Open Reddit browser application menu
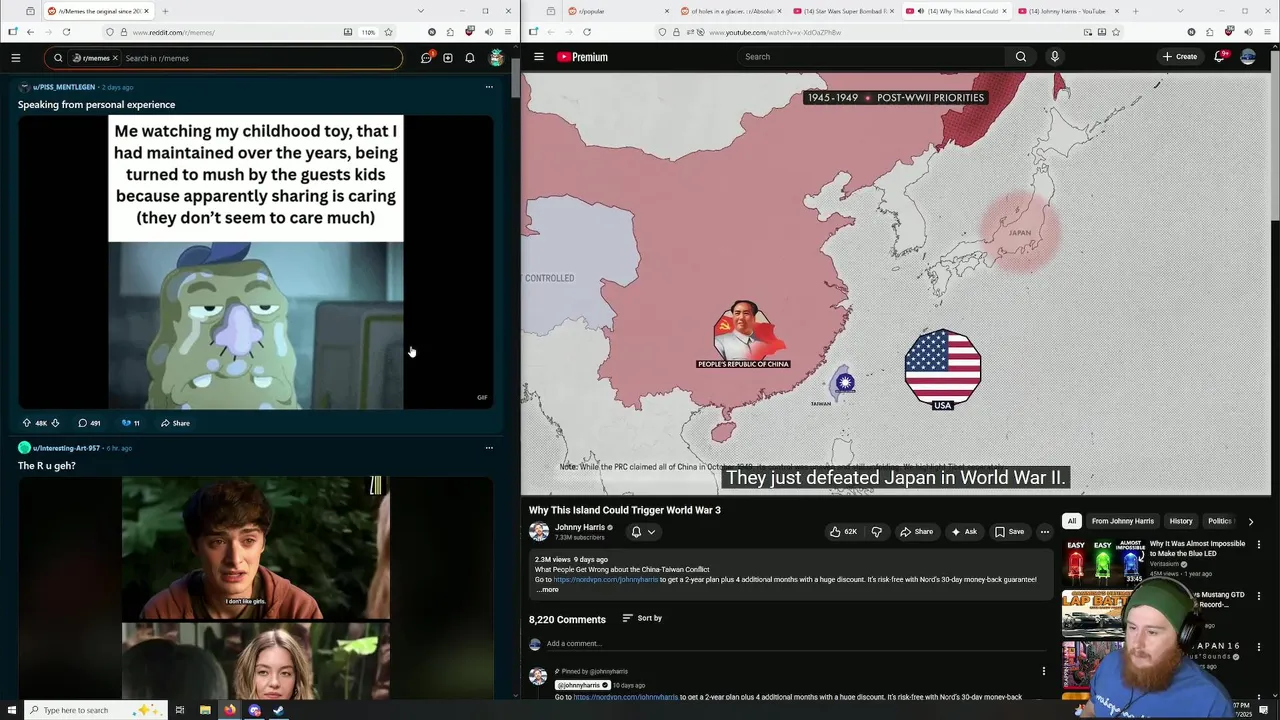1280x720 pixels. (507, 32)
